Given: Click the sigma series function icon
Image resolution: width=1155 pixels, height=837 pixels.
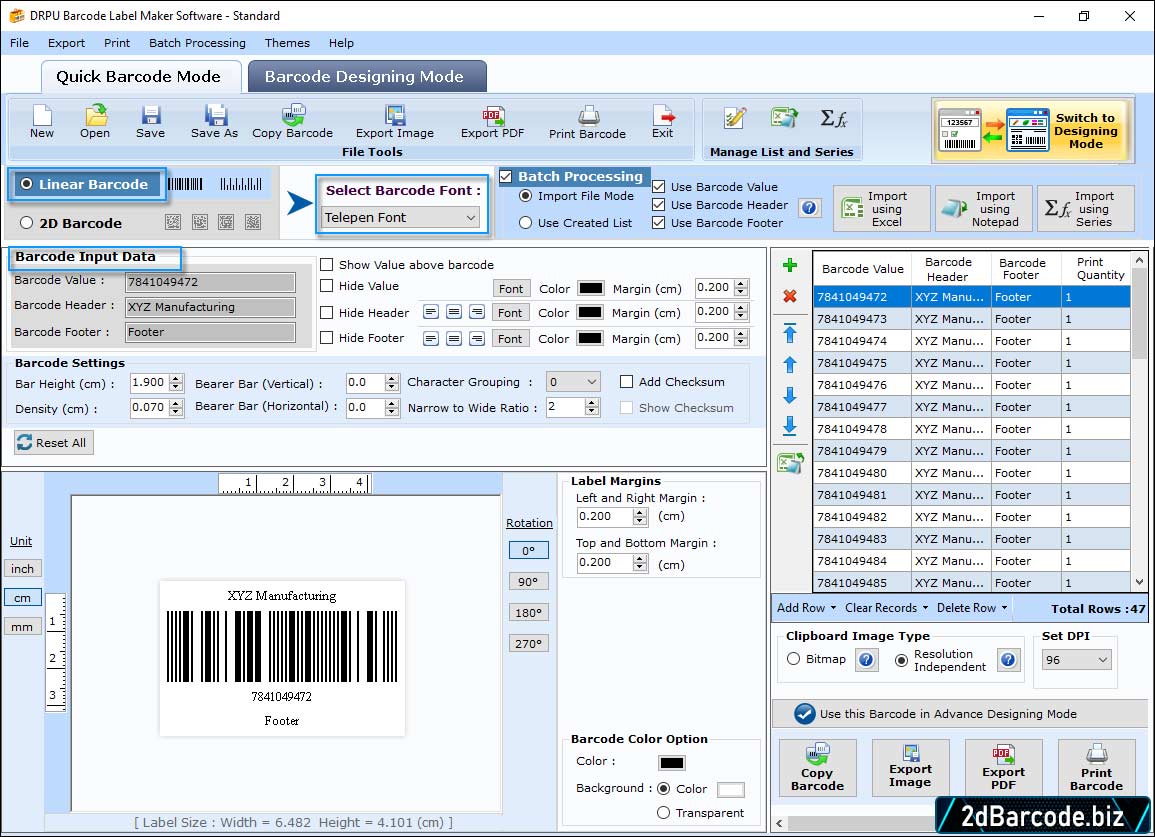Looking at the screenshot, I should click(834, 118).
